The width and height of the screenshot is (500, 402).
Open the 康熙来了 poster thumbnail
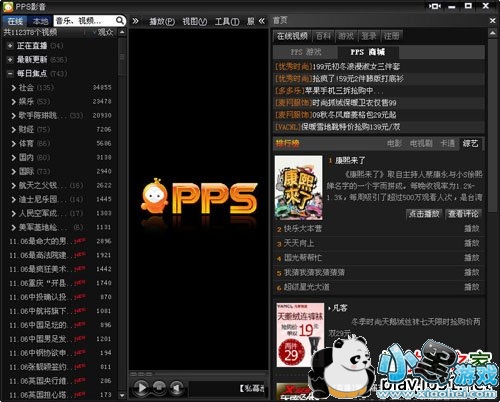298,187
